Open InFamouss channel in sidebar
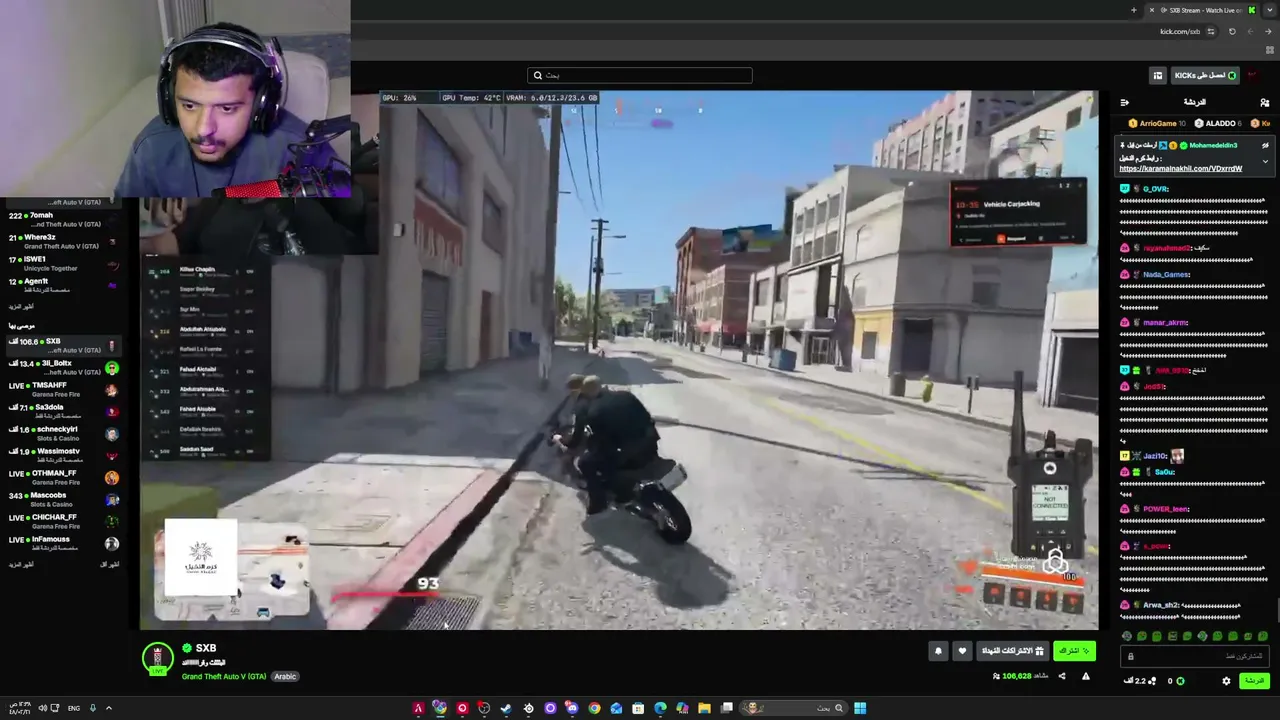 (62, 543)
